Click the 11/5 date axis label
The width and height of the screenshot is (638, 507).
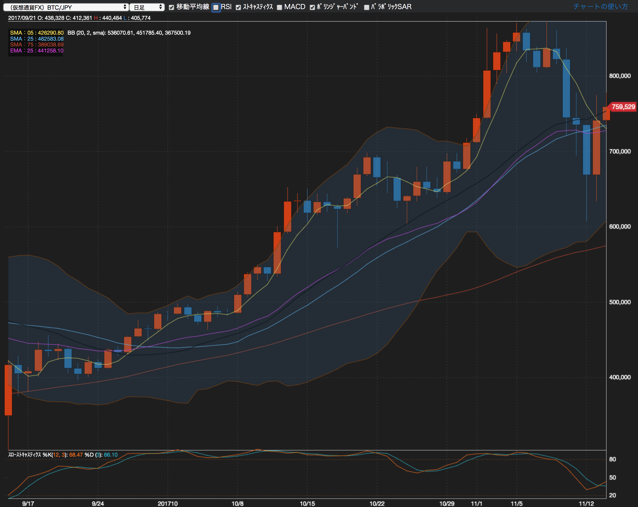pyautogui.click(x=516, y=503)
